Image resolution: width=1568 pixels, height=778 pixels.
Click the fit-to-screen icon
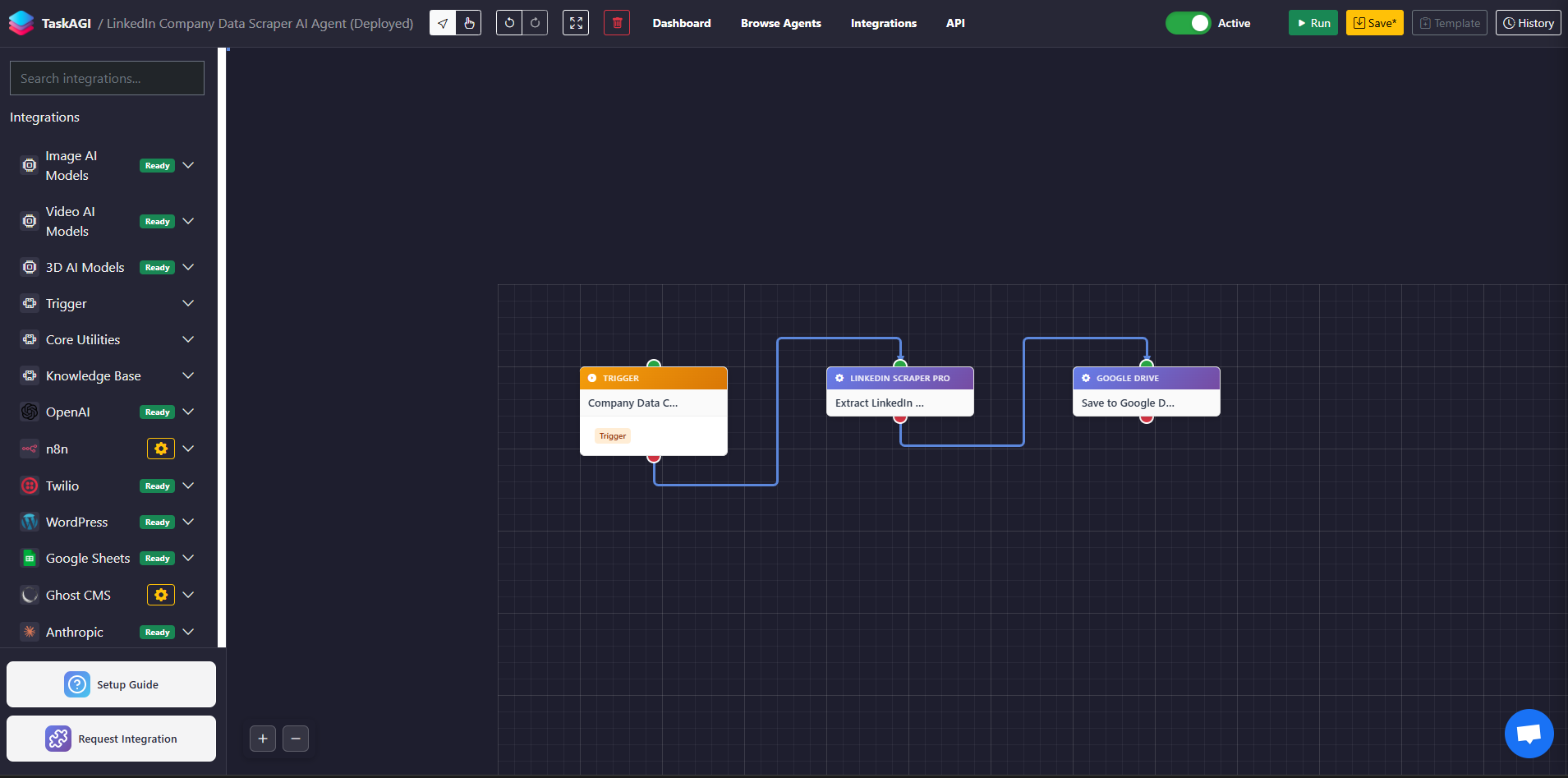point(576,23)
